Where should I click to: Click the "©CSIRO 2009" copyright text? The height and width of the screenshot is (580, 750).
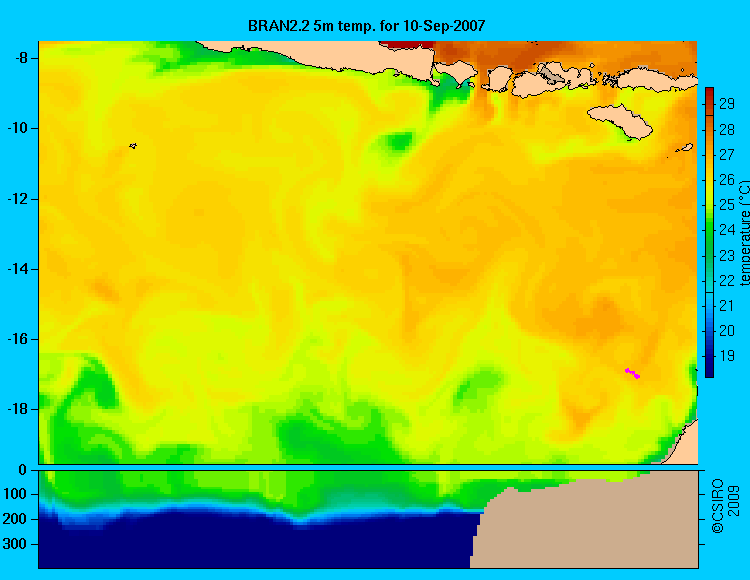point(725,506)
